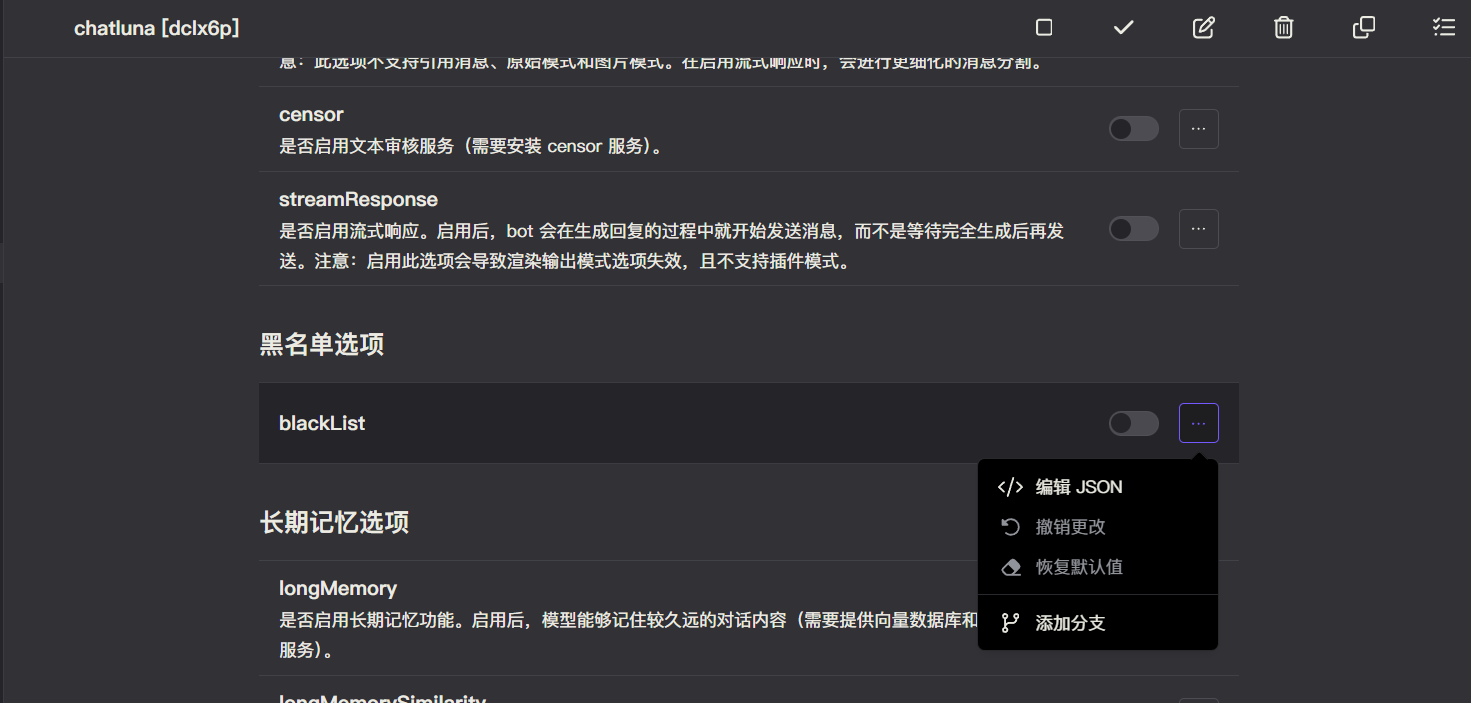Enable the blackList toggle
The height and width of the screenshot is (703, 1471).
(1133, 423)
